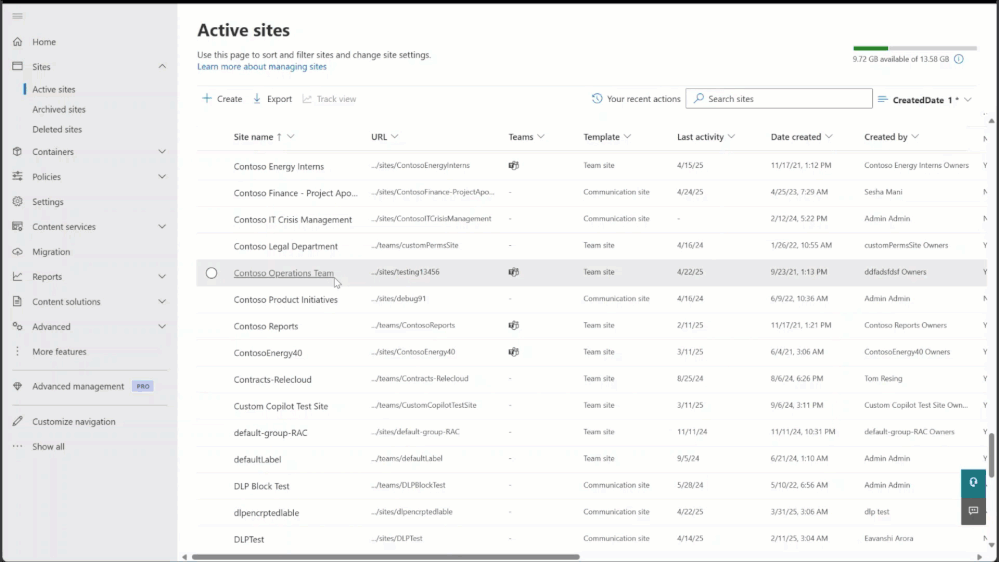The image size is (999, 562).
Task: Open the Site name column dropdown
Action: tap(291, 136)
